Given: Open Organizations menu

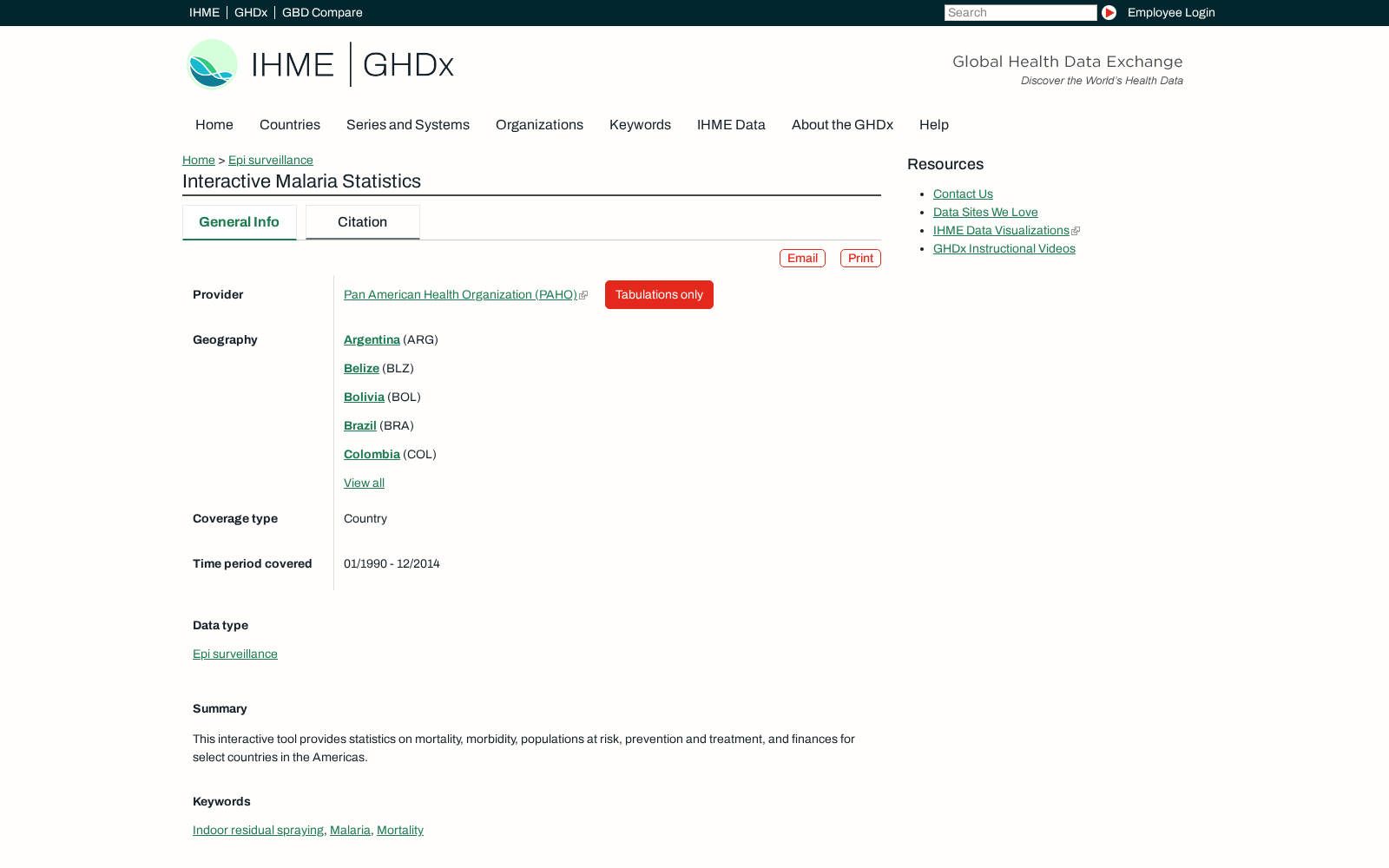Looking at the screenshot, I should click(539, 125).
